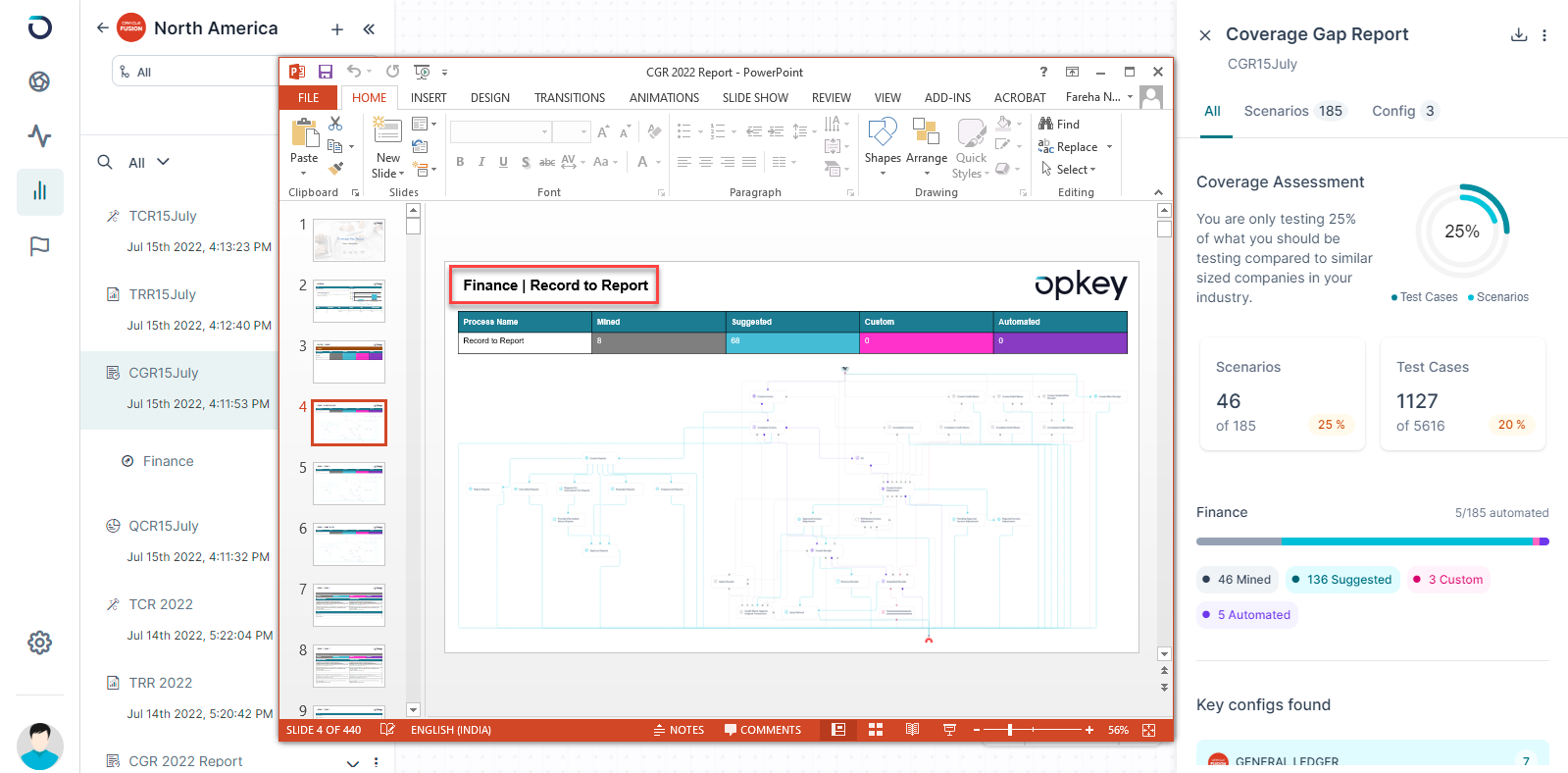The height and width of the screenshot is (773, 1568).
Task: Open settings gear in left sidebar
Action: tap(39, 643)
